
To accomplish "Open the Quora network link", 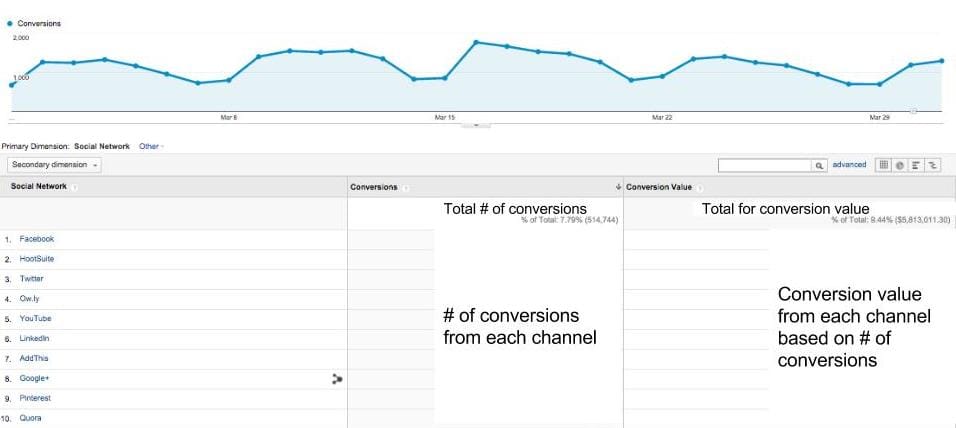I will 30,418.
